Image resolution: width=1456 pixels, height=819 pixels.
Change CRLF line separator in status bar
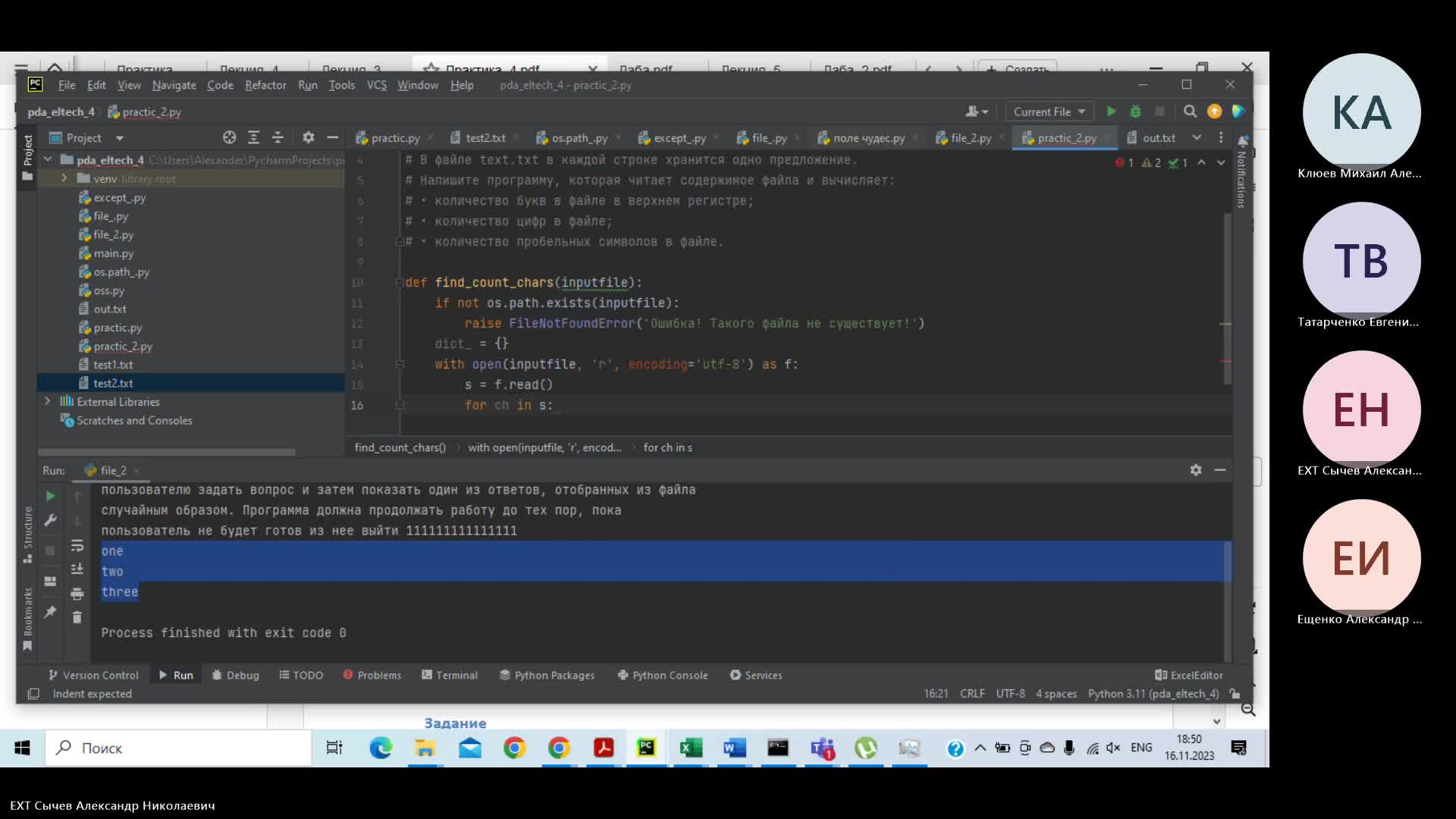point(972,694)
